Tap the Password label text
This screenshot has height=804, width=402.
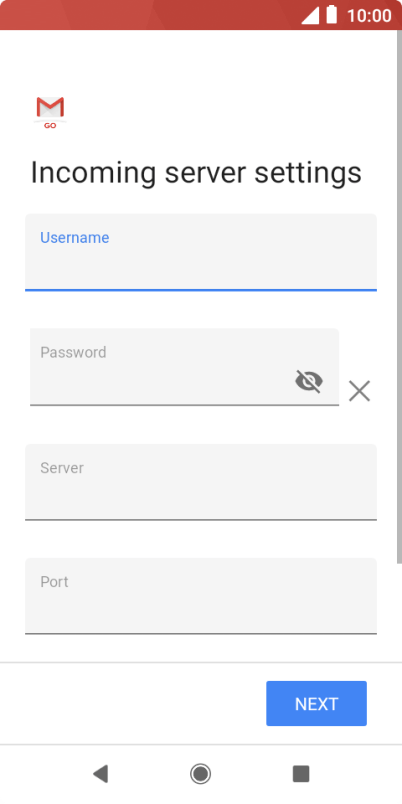point(73,352)
